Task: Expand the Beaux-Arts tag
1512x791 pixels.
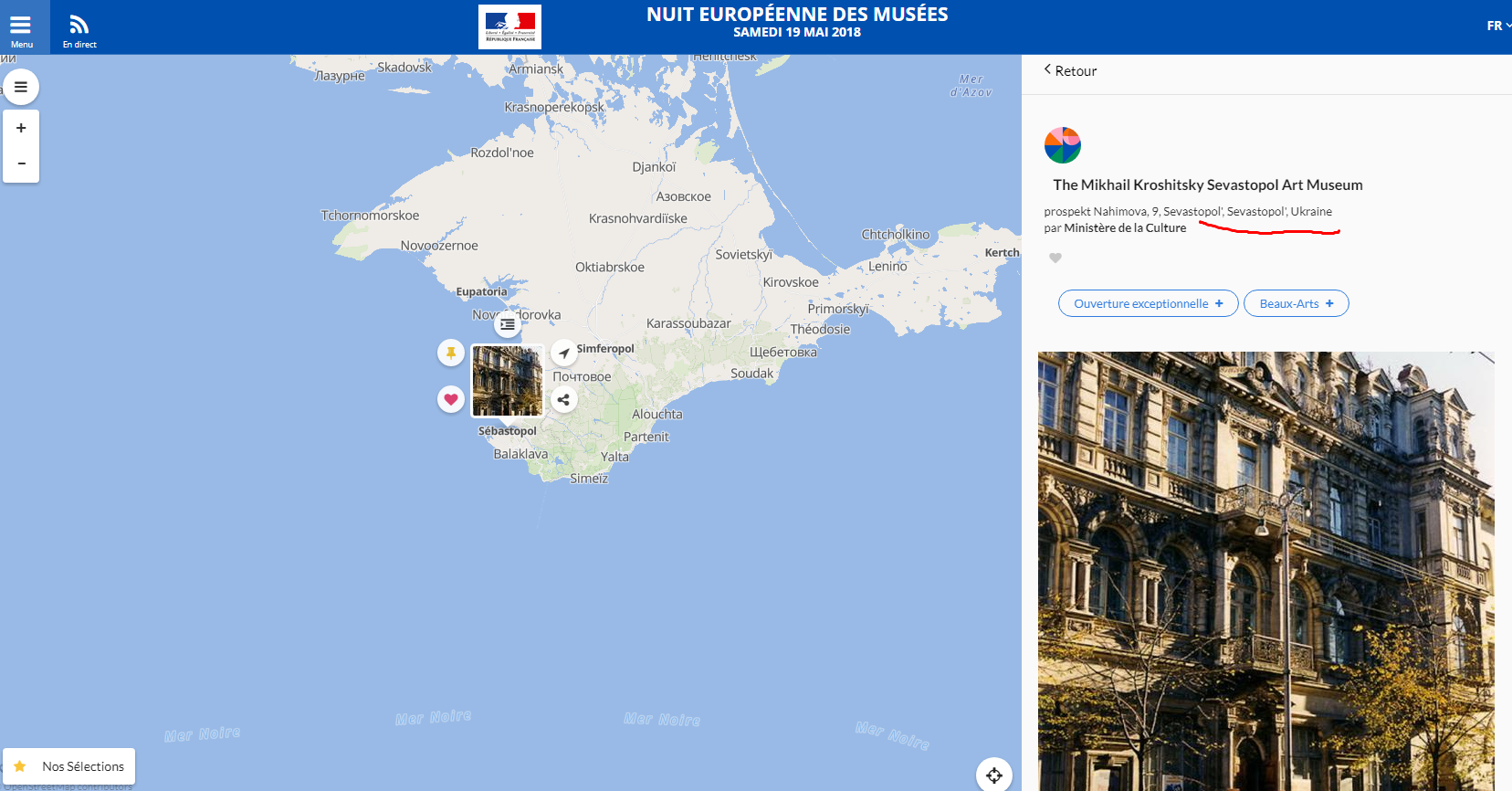Action: (1297, 303)
